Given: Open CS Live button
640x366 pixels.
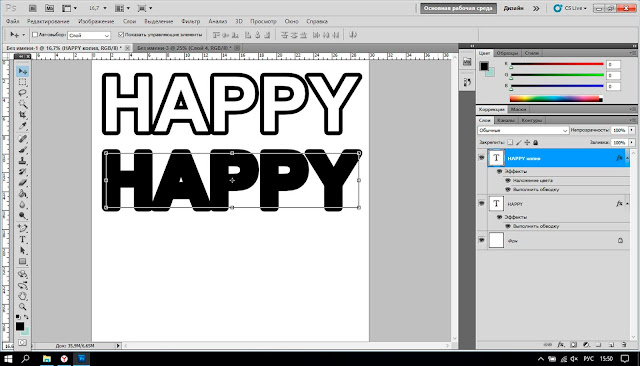Looking at the screenshot, I should pos(570,8).
